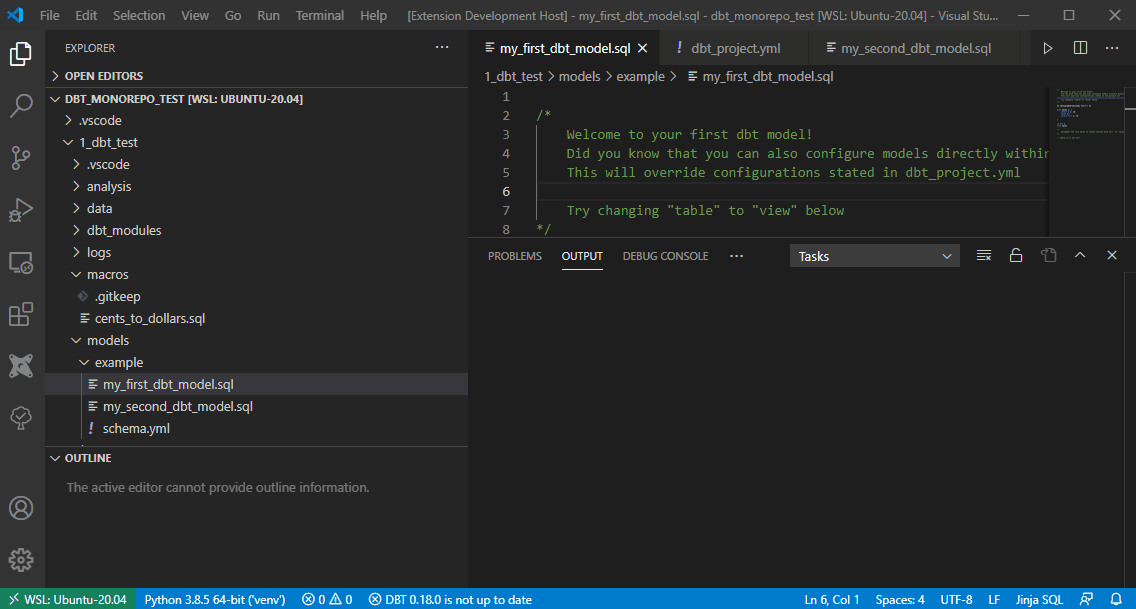The width and height of the screenshot is (1136, 609).
Task: Close the bottom panel
Action: pyautogui.click(x=1112, y=256)
